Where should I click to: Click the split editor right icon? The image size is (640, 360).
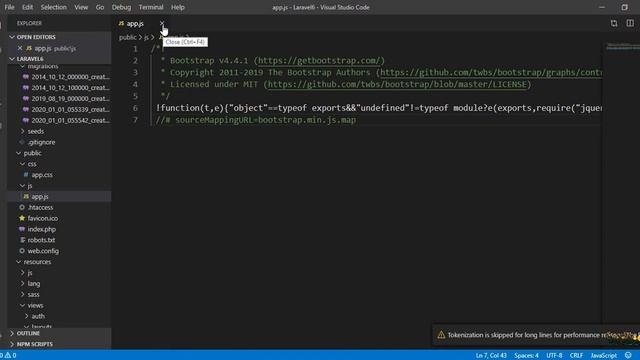(x=630, y=23)
